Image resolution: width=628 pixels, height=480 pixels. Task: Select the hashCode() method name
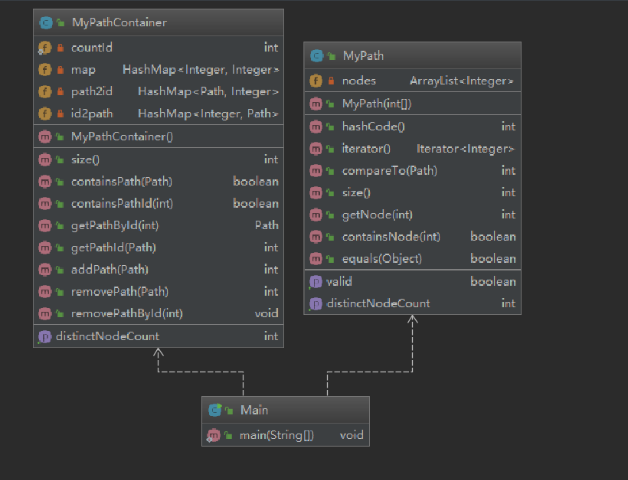(x=373, y=127)
